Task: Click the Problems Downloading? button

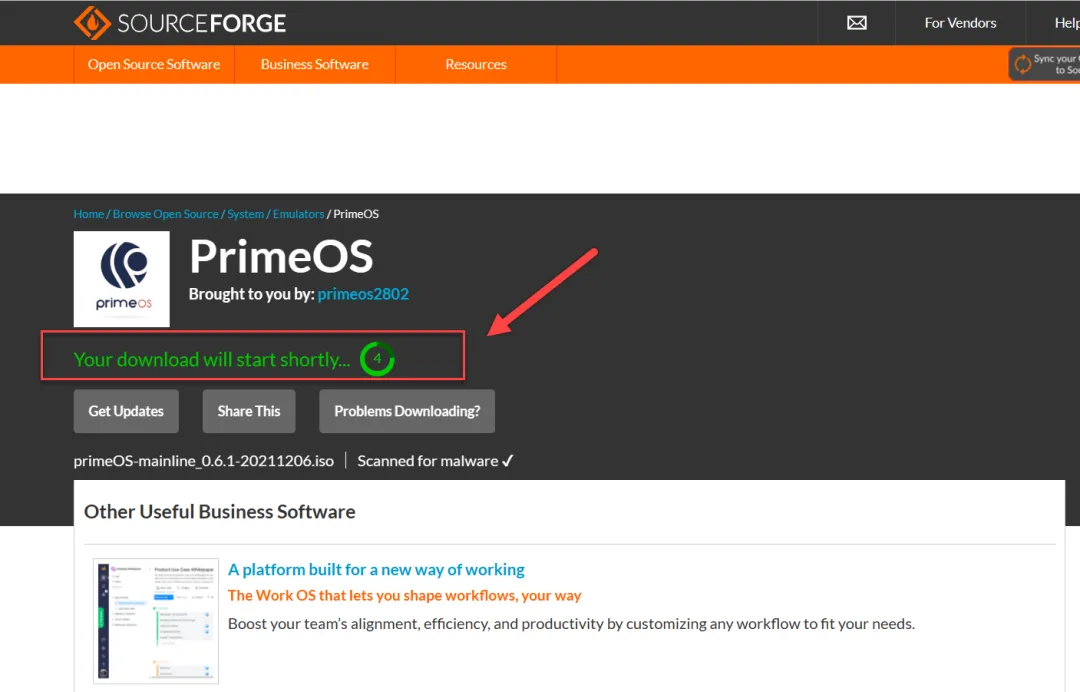Action: pos(406,411)
